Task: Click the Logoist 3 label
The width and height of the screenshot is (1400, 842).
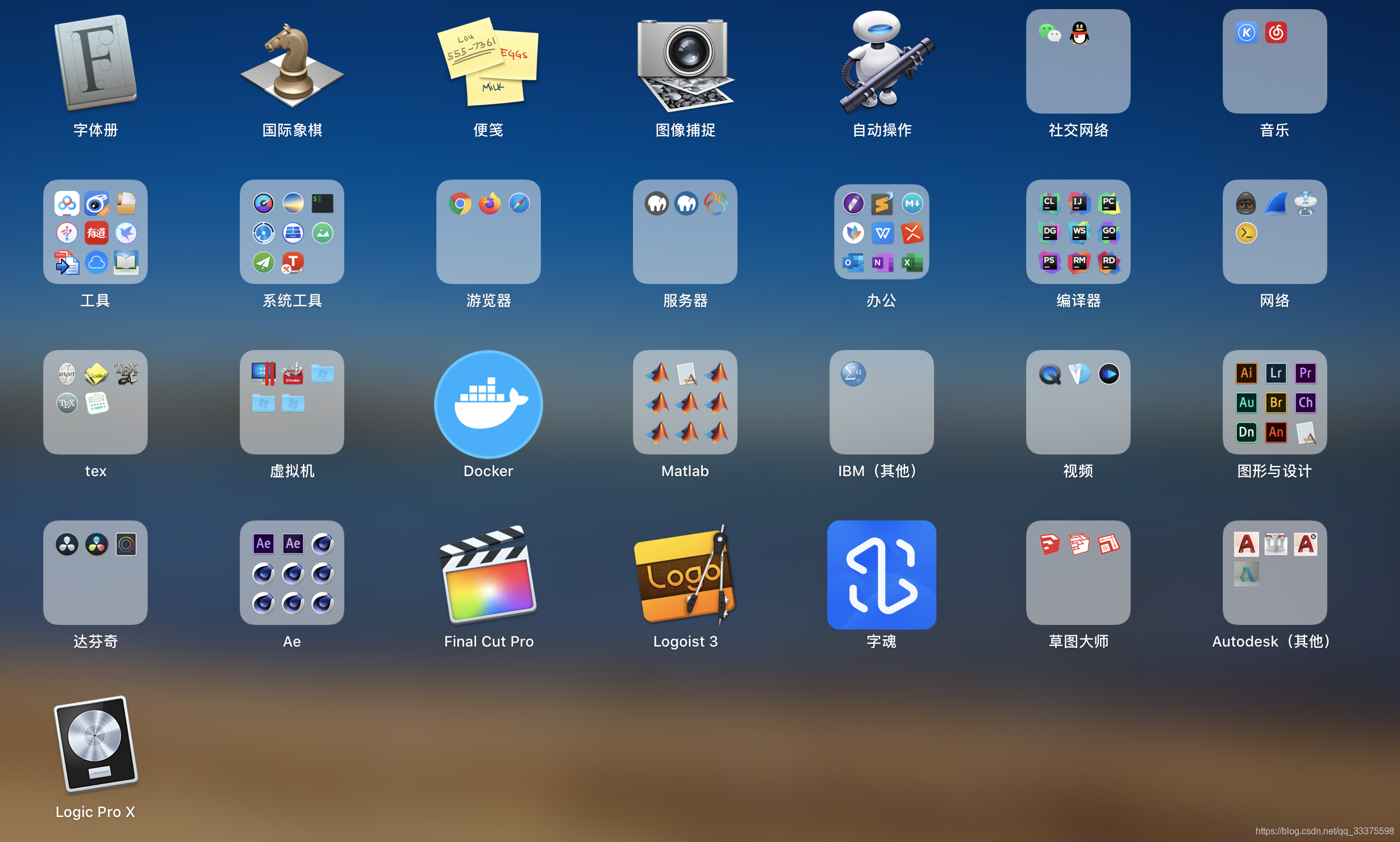Action: [685, 641]
